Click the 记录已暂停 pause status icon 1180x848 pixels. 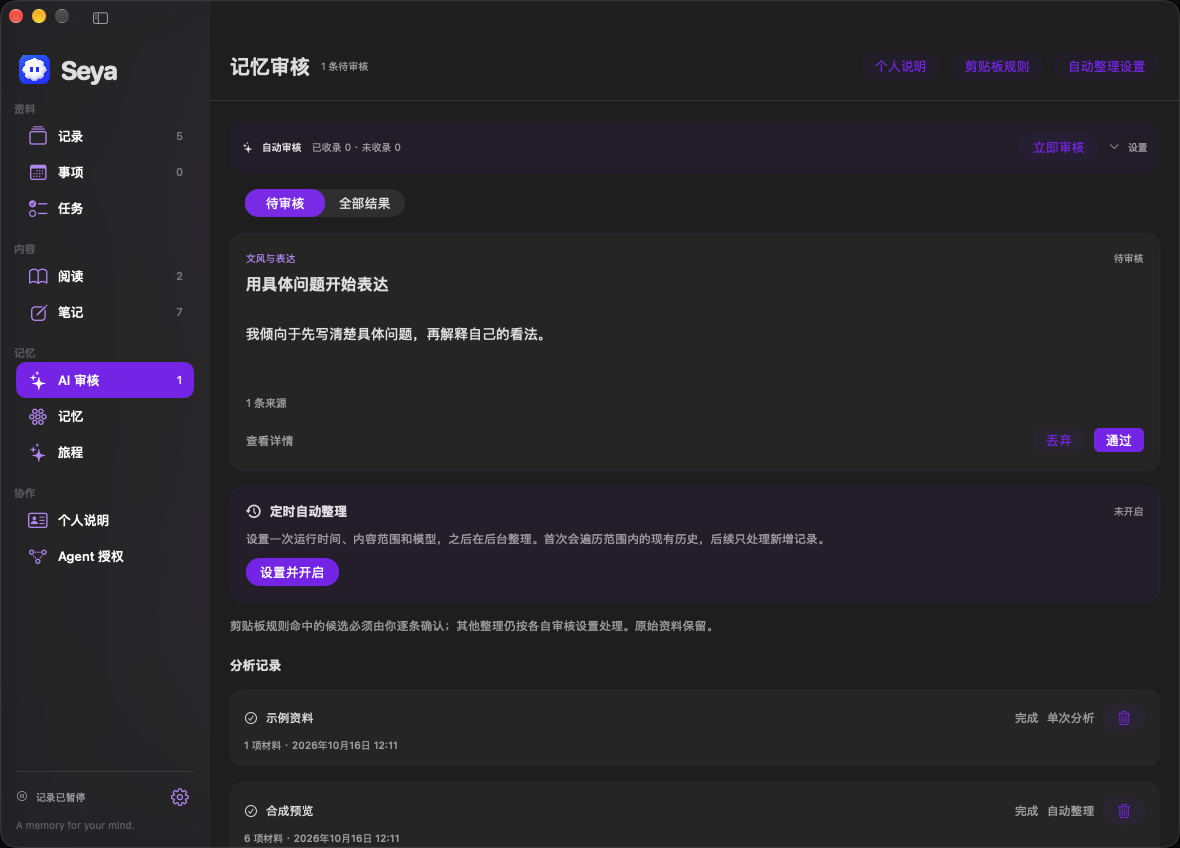pos(22,796)
